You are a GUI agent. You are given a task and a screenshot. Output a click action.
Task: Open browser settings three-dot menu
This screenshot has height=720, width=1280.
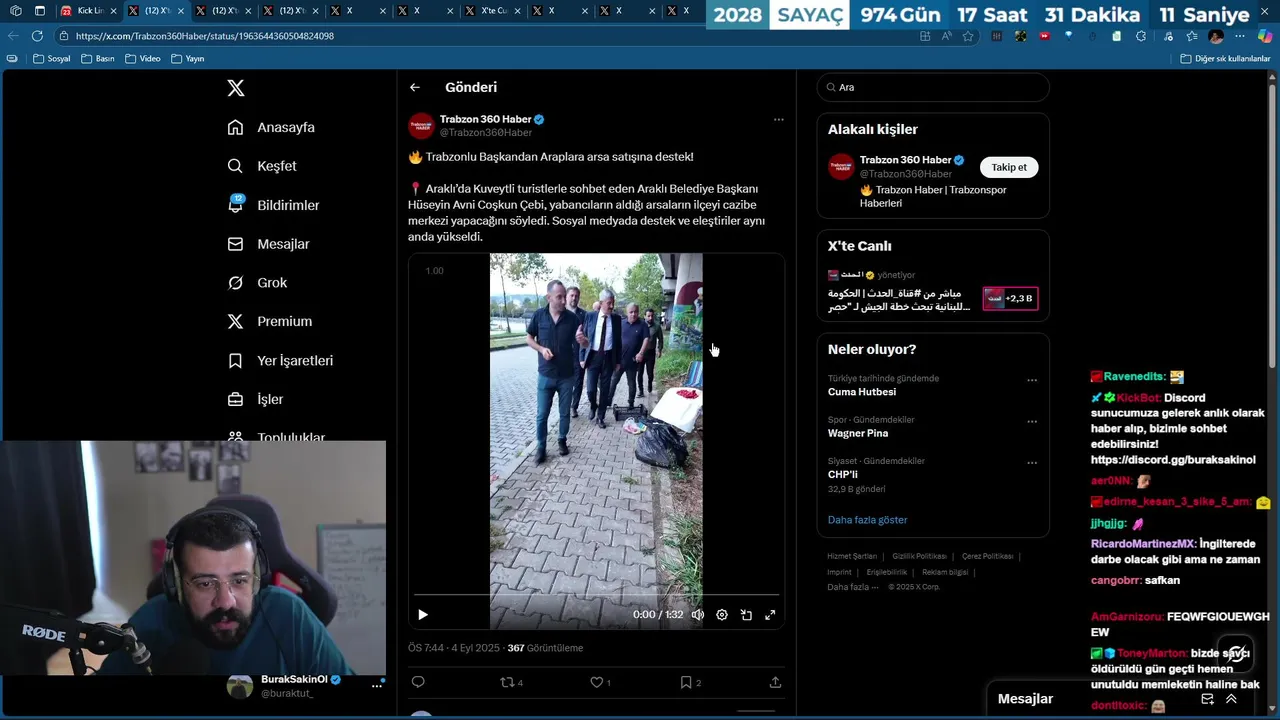tap(1240, 36)
